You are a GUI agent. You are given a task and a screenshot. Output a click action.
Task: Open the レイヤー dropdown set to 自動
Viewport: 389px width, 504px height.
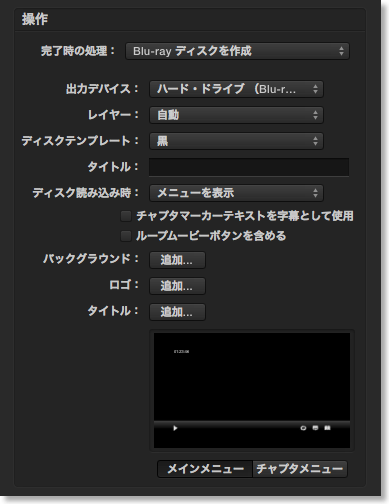point(236,115)
